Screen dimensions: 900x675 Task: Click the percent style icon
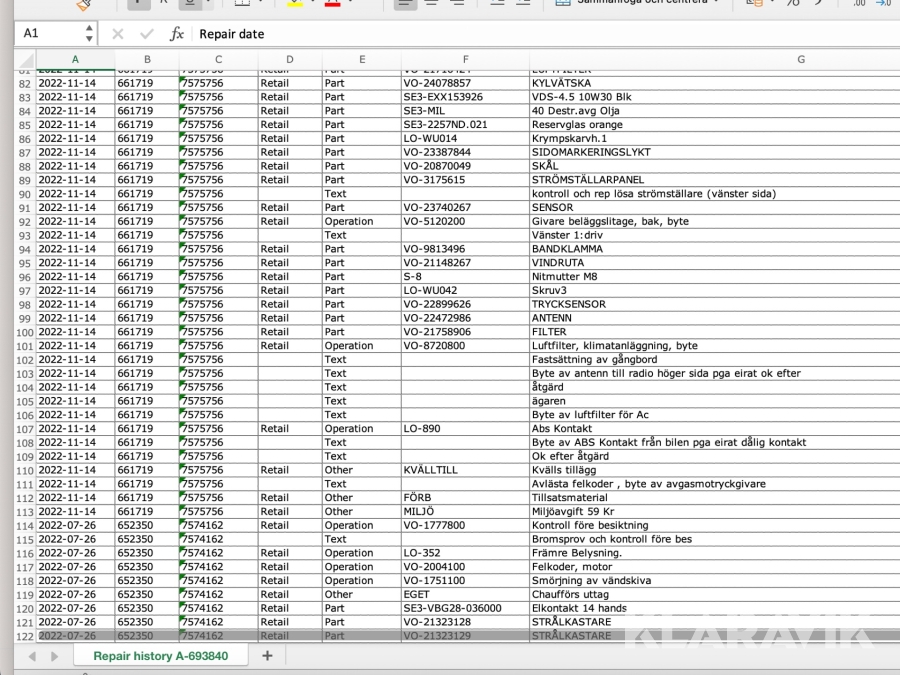(x=792, y=3)
